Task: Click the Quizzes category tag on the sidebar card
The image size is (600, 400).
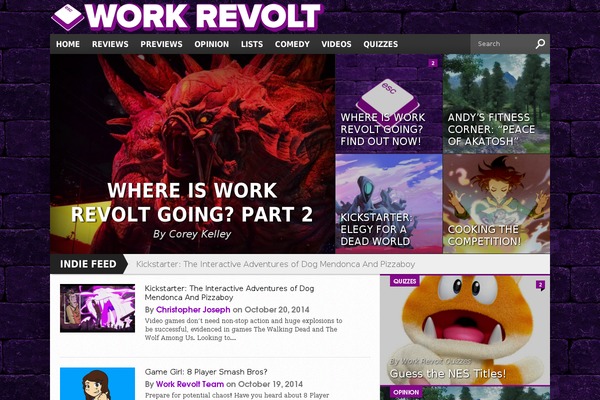Action: coord(404,281)
